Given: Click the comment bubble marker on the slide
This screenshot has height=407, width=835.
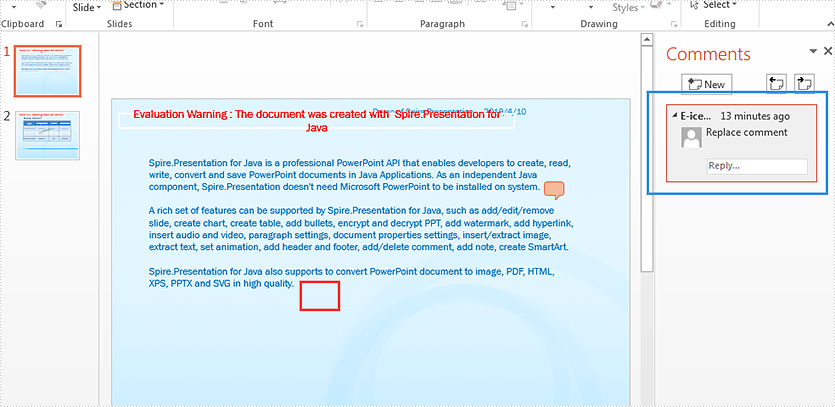Looking at the screenshot, I should [x=554, y=189].
